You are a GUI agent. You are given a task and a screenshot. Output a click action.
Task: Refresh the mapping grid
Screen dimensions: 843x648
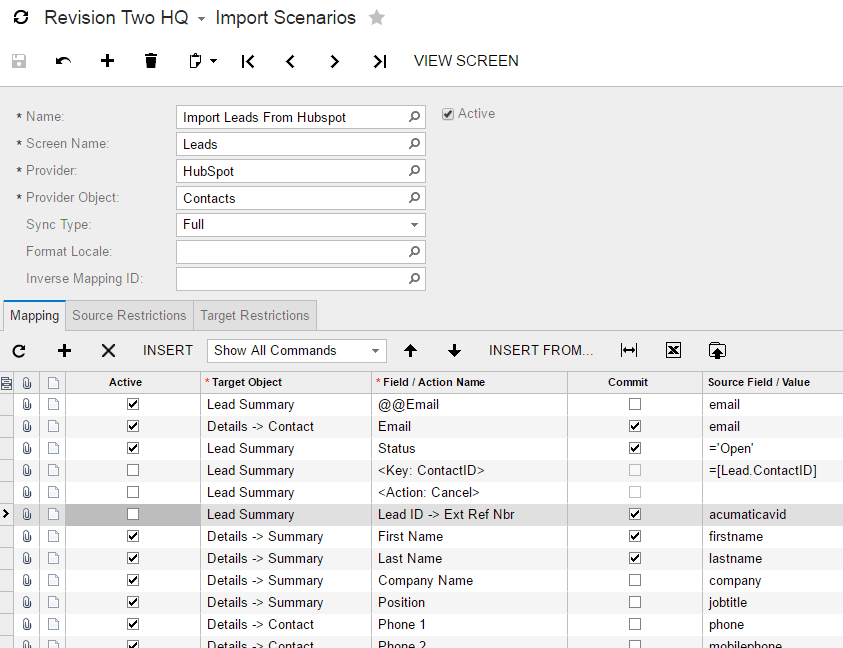(19, 351)
